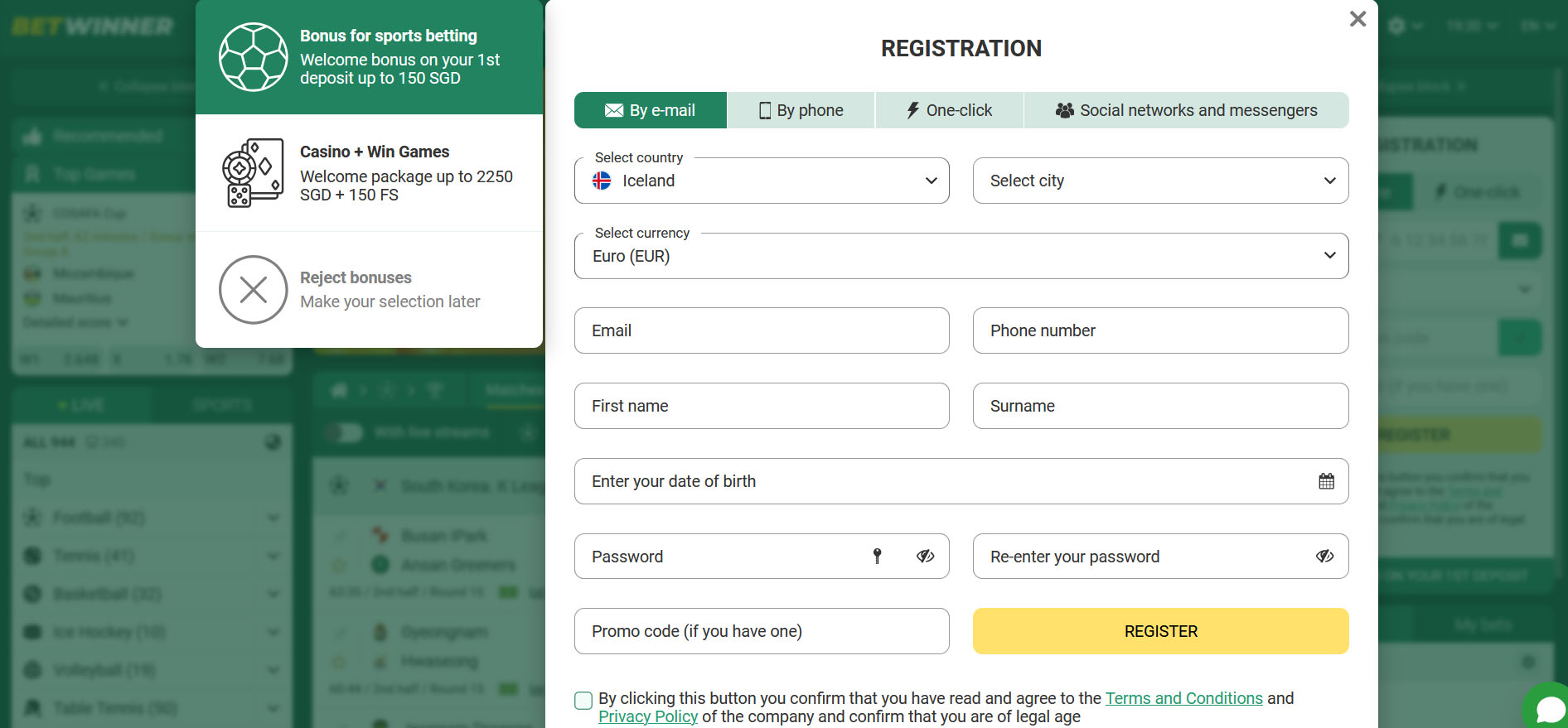1568x728 pixels.
Task: Click the password generator key icon
Action: click(877, 556)
